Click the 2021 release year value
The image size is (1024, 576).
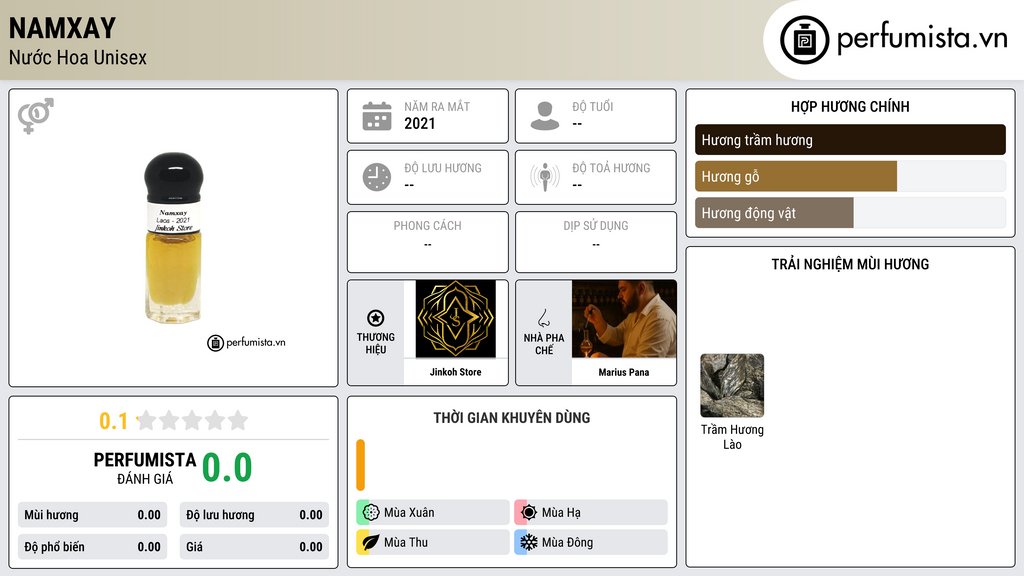[x=419, y=123]
